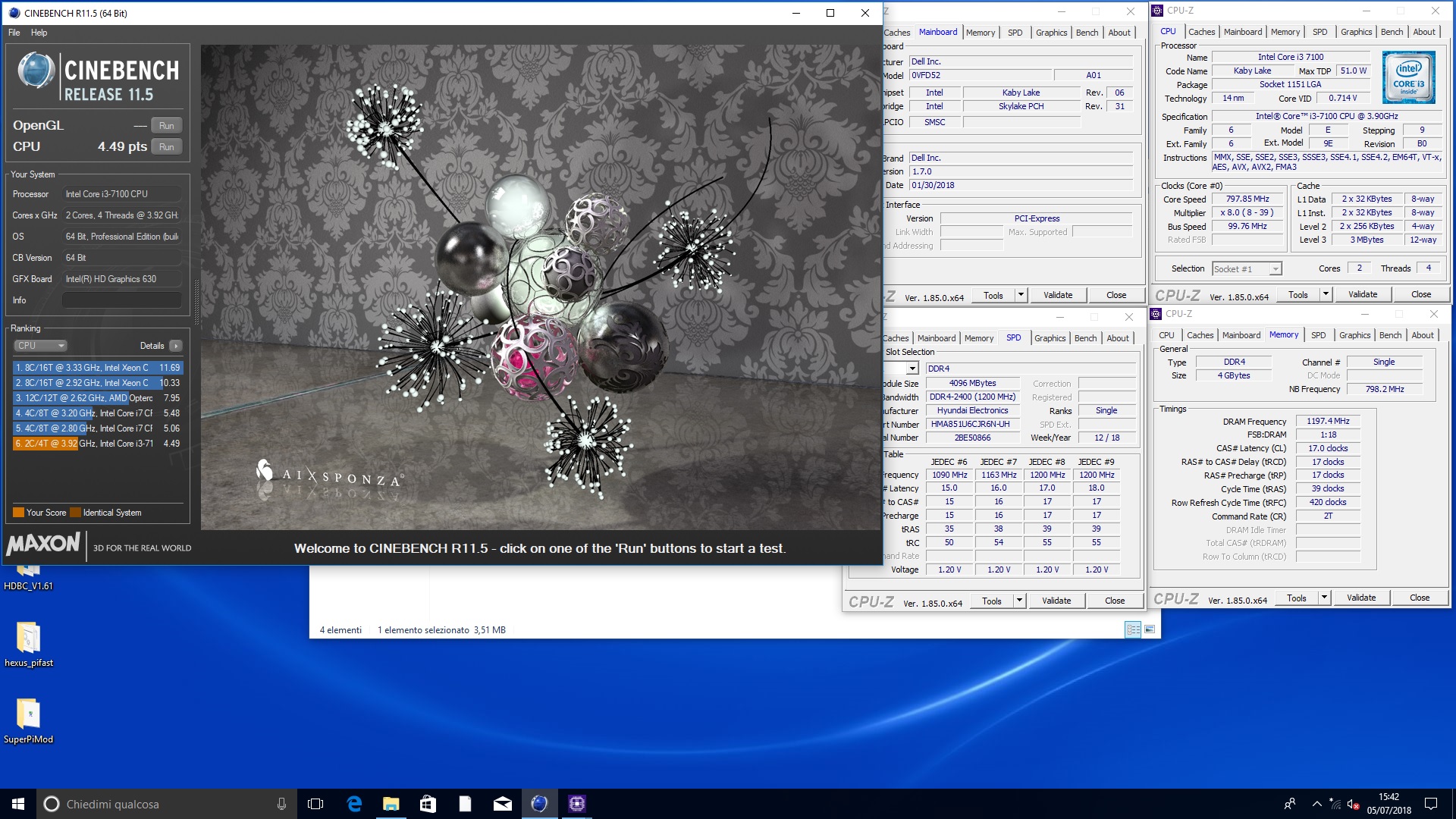
Task: Expand Tools arrow in bottom-right CPU-Z window
Action: 1324,598
